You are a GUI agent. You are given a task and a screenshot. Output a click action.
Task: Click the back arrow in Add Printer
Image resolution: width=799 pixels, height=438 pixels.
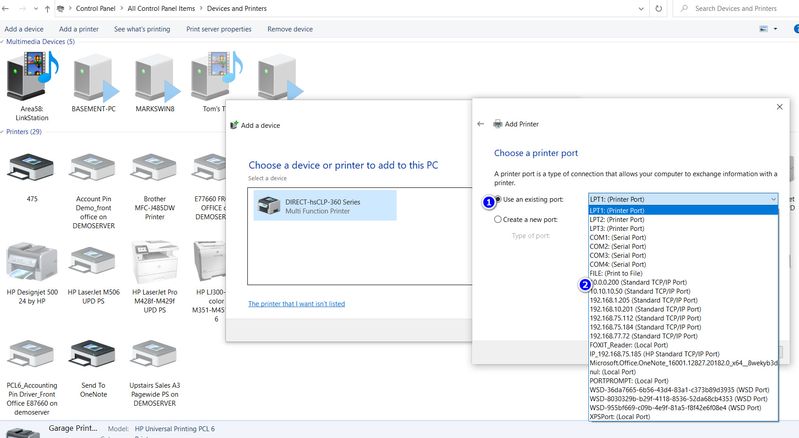pos(481,124)
